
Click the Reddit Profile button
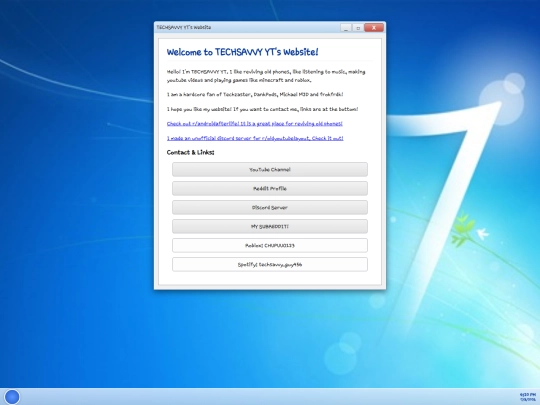(270, 188)
